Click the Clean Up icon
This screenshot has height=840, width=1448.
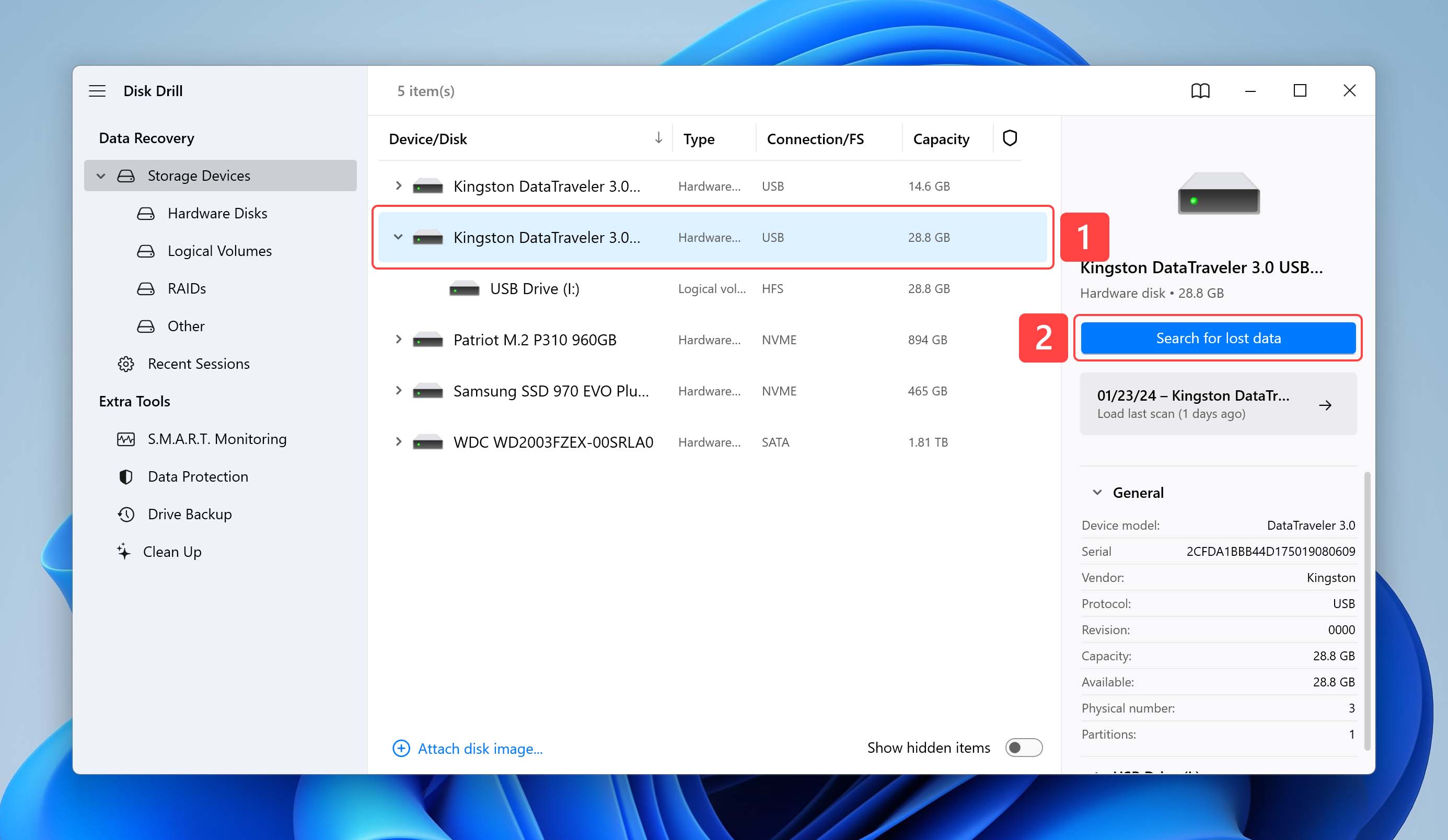coord(124,551)
